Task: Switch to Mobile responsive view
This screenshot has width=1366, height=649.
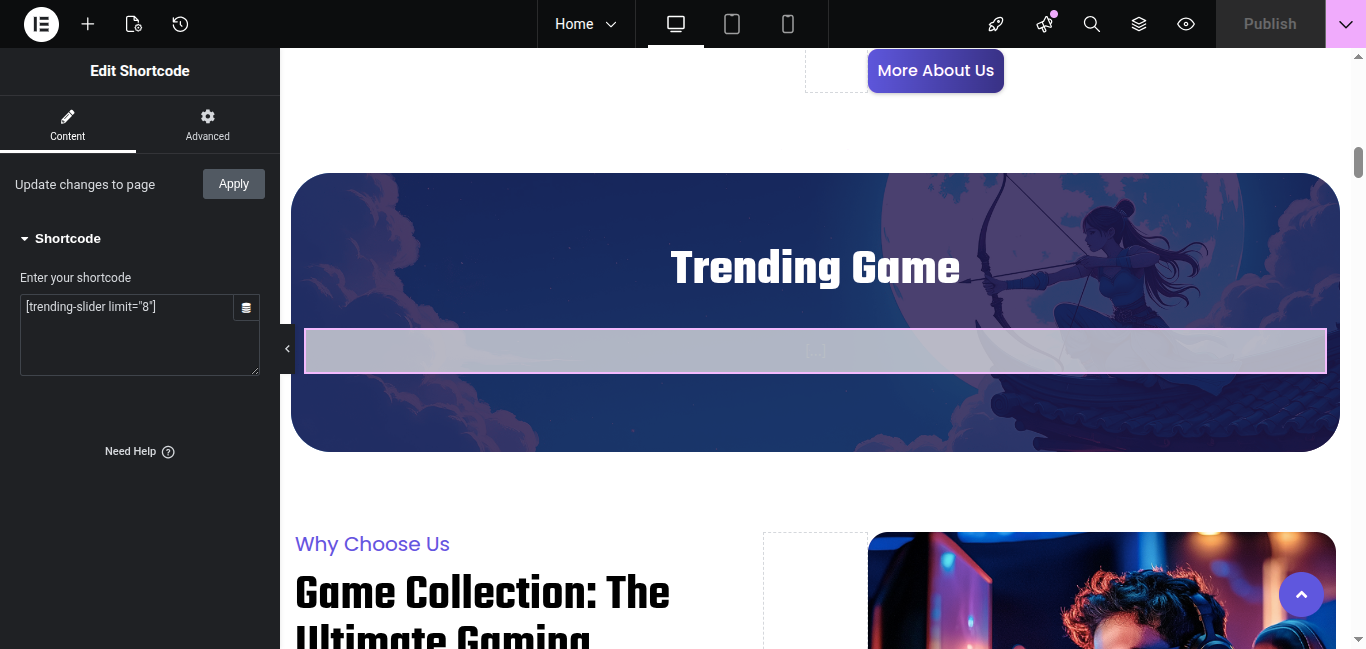Action: (x=788, y=24)
